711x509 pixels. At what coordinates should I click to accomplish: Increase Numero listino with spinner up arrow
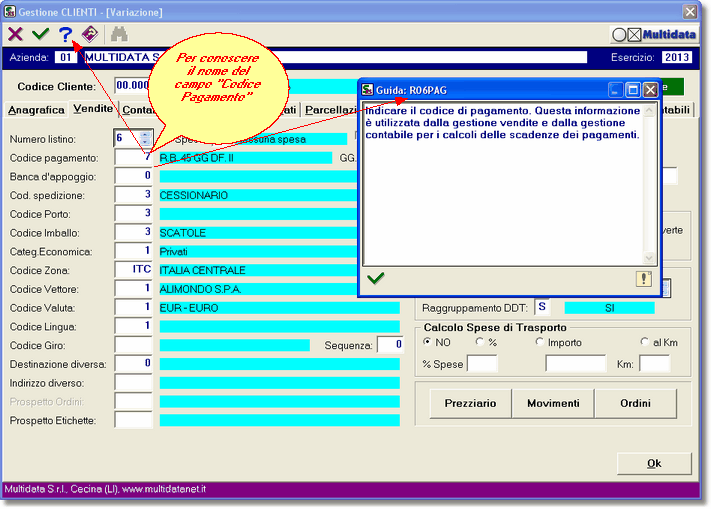click(x=145, y=135)
